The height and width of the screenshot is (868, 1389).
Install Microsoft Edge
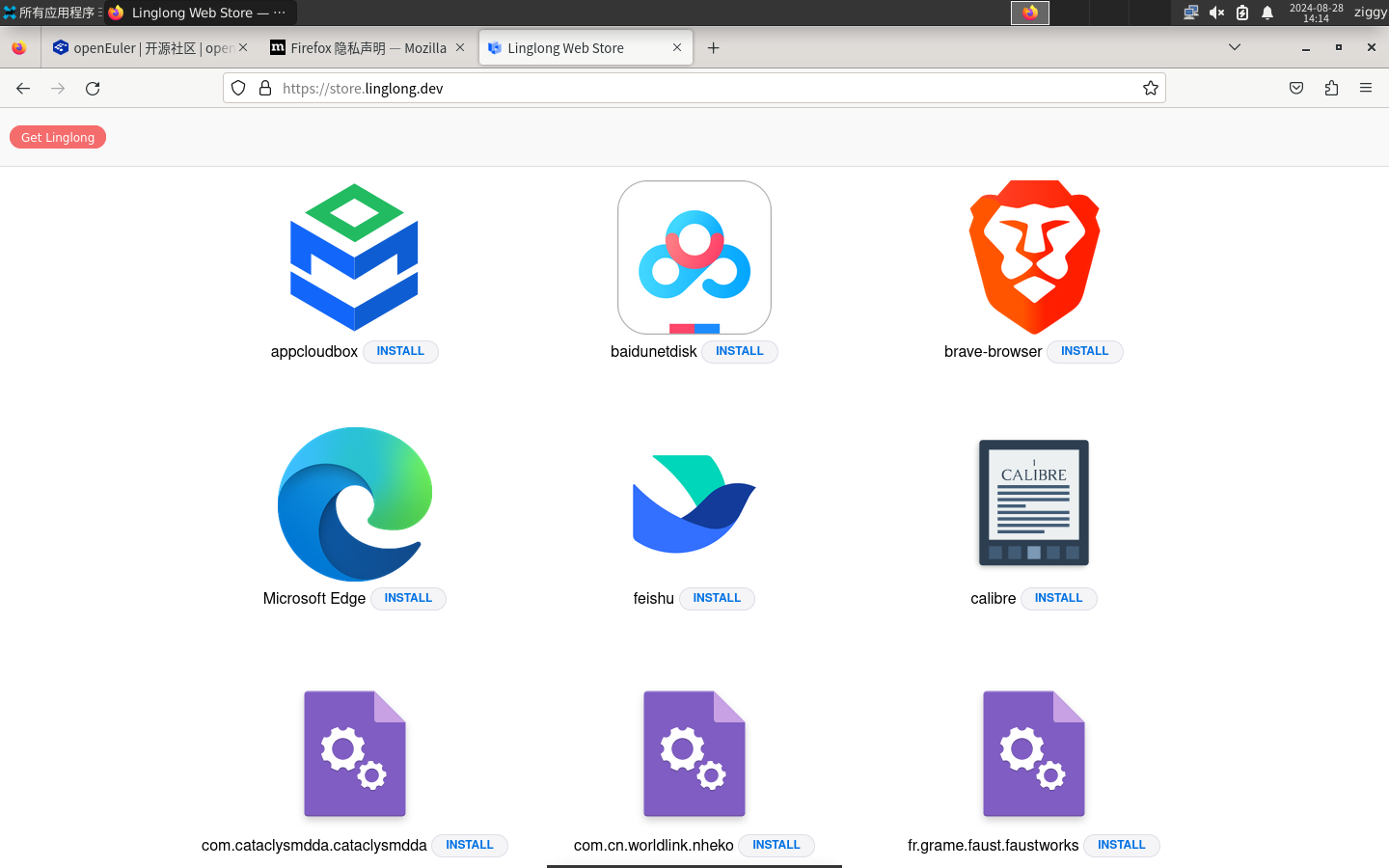[x=408, y=599]
